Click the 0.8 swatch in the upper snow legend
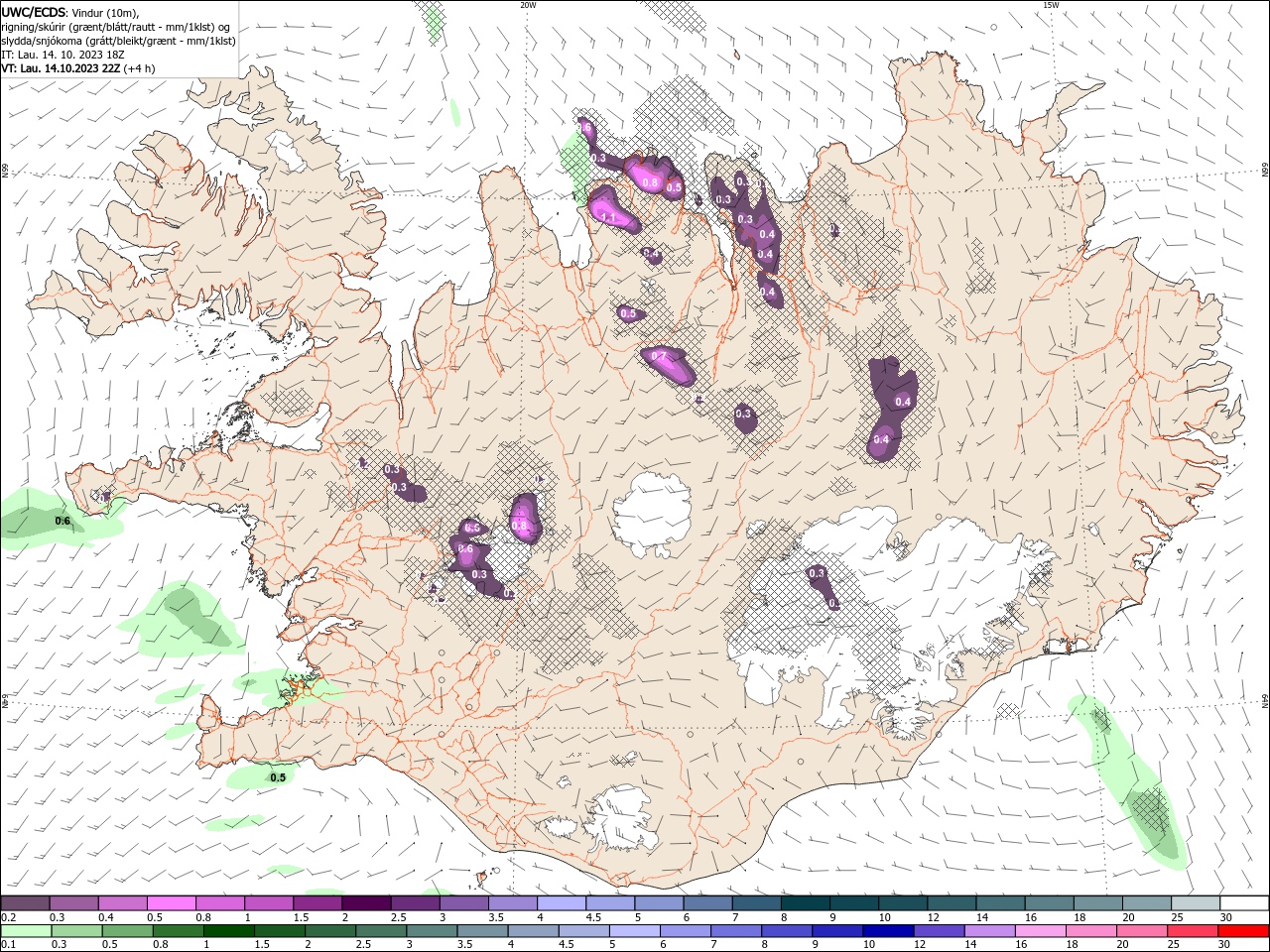The width and height of the screenshot is (1270, 952). (x=219, y=903)
